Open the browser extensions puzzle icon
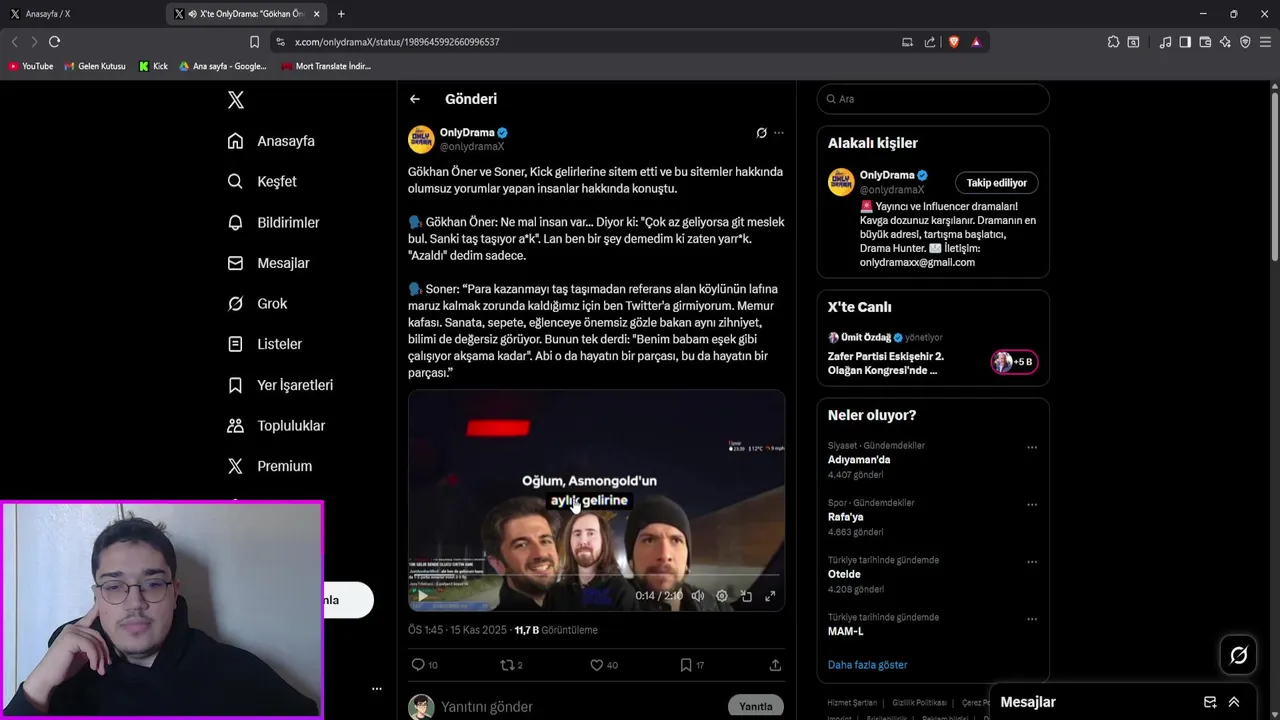This screenshot has width=1280, height=720. click(1113, 42)
